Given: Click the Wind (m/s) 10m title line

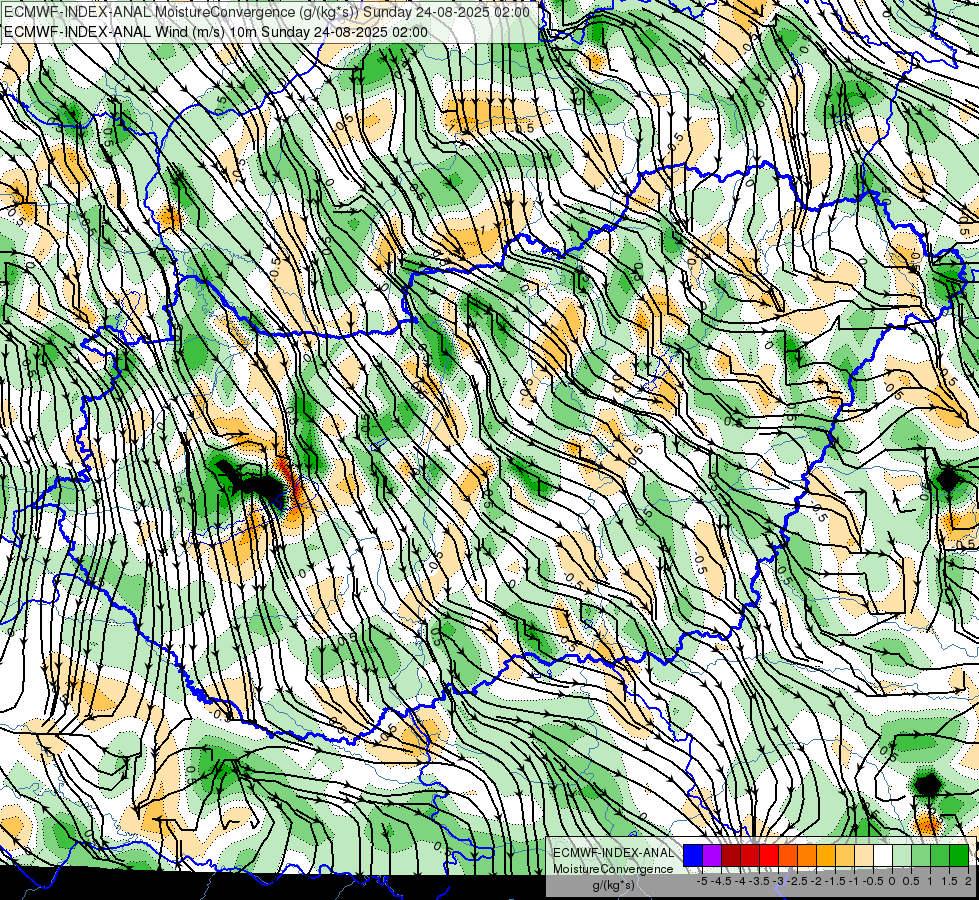Looking at the screenshot, I should click(216, 32).
